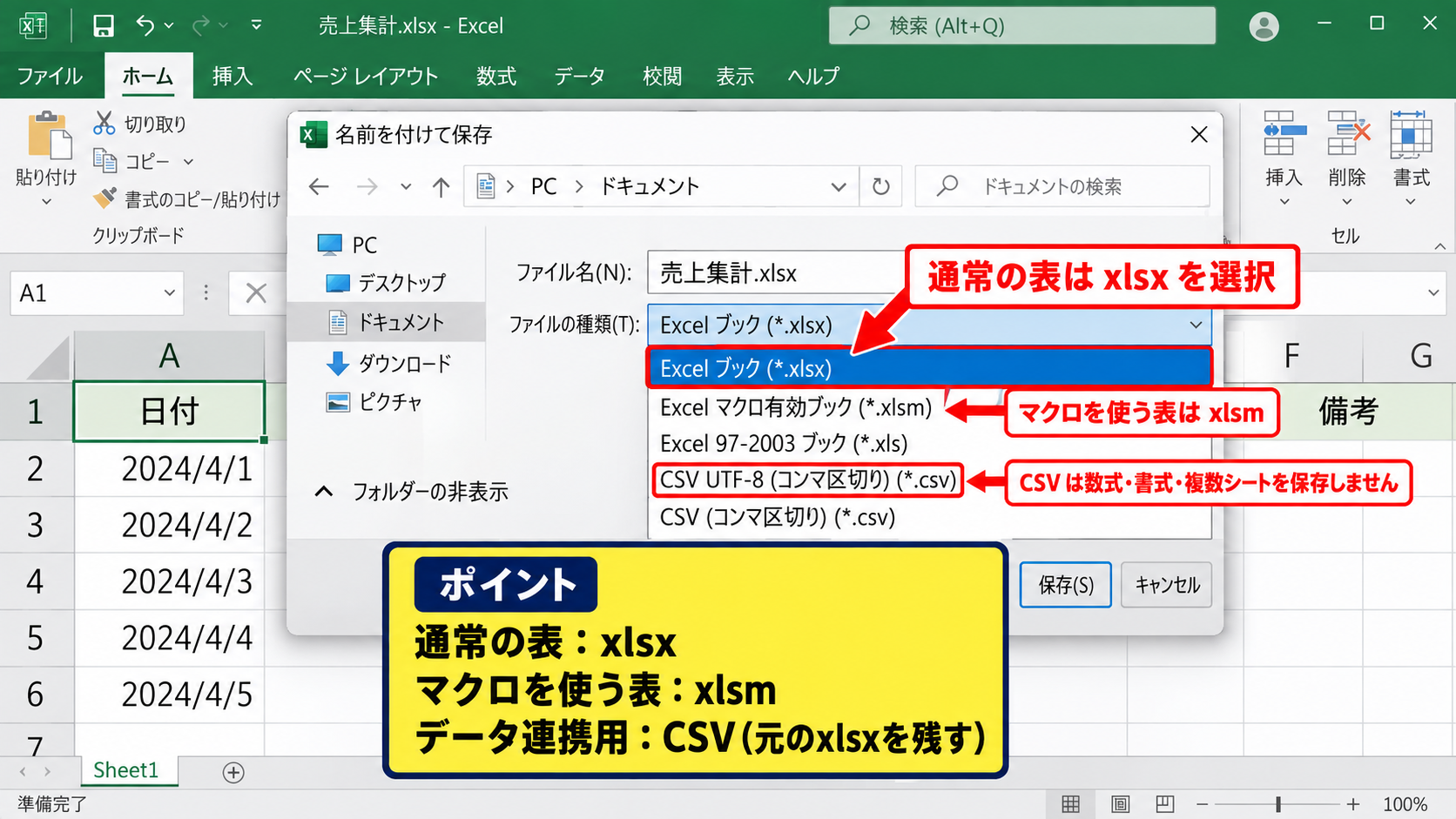Open the ファイル tab
This screenshot has height=819, width=1456.
coord(50,77)
